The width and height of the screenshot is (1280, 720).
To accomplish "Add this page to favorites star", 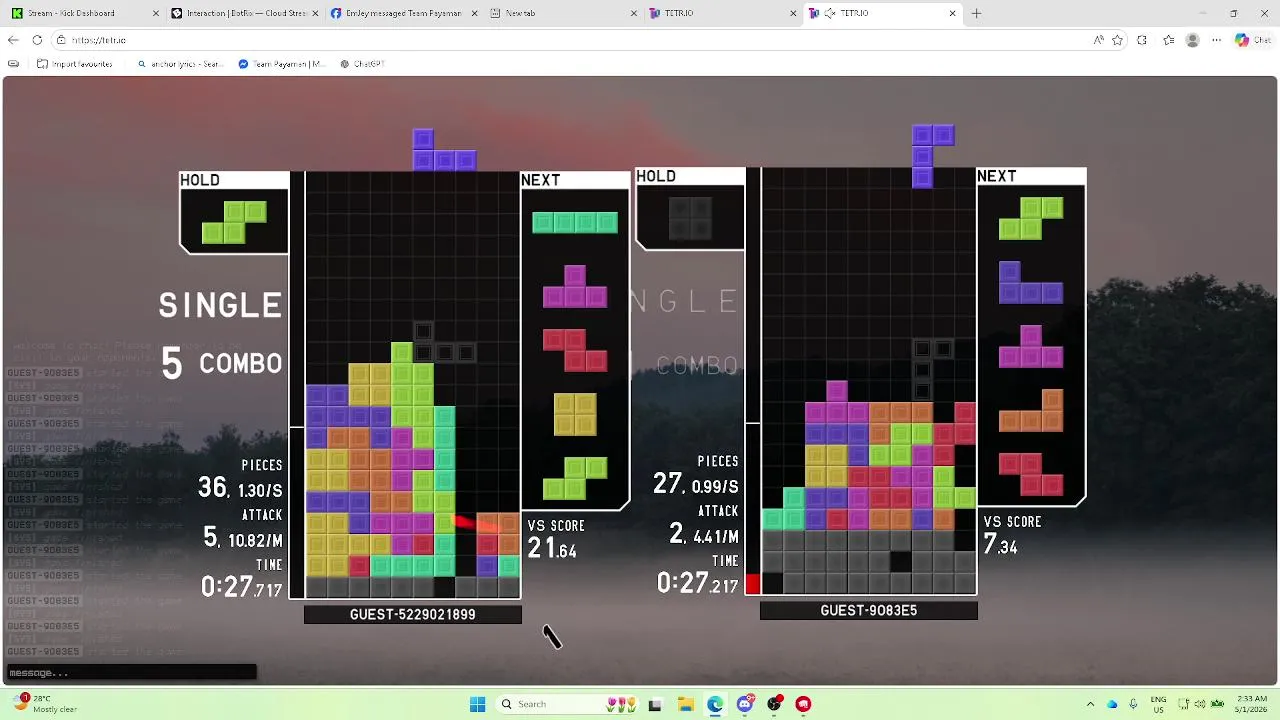I will (1117, 40).
